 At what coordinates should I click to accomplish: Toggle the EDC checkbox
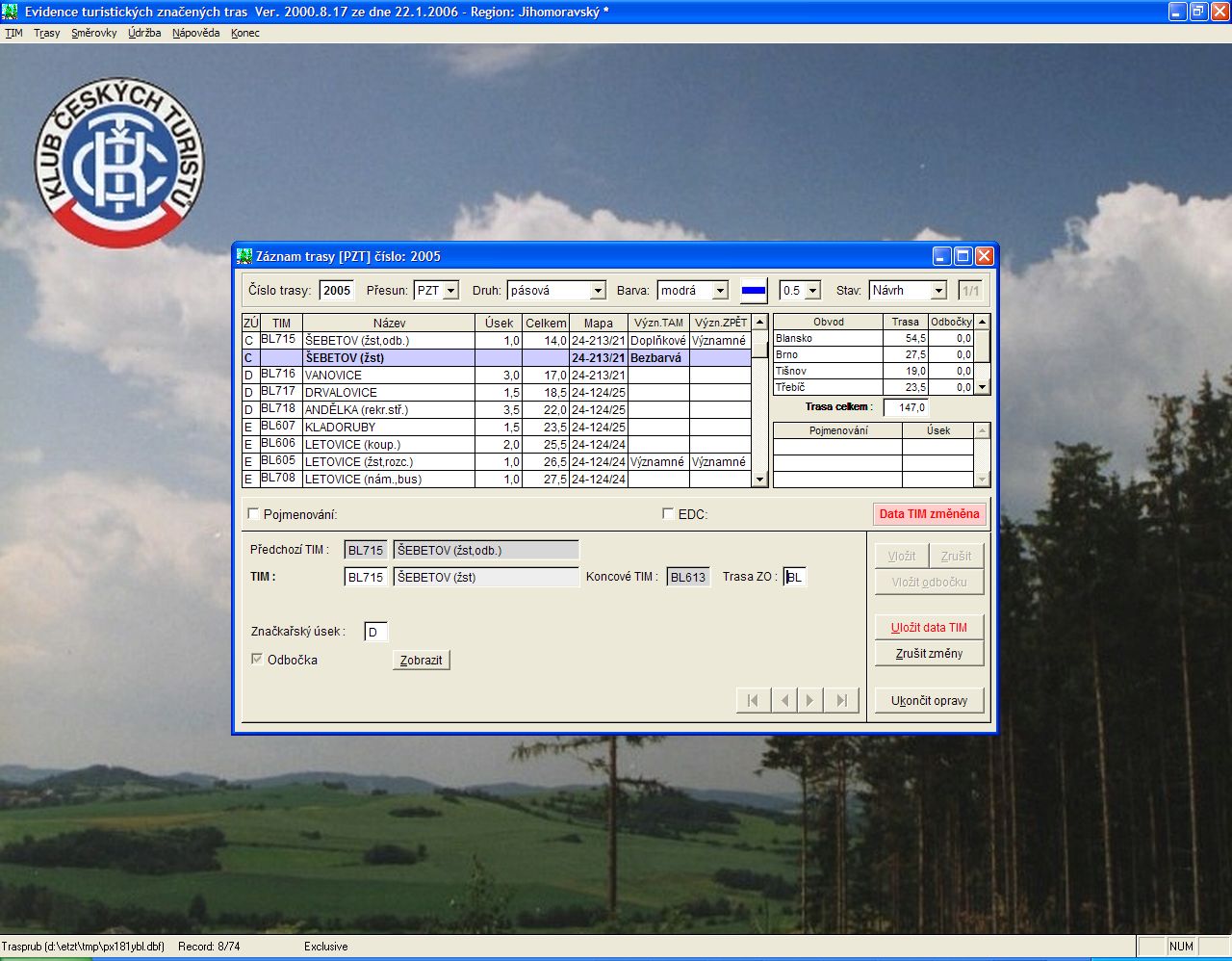(x=668, y=514)
